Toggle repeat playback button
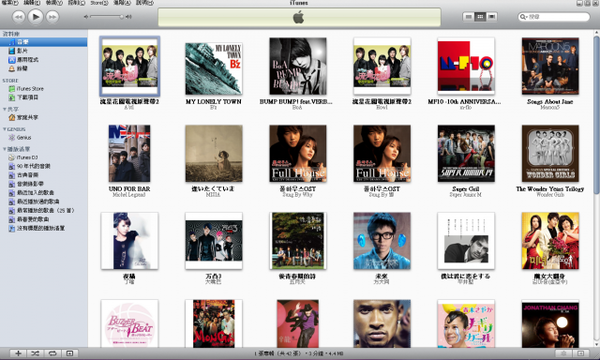Image resolution: width=600 pixels, height=360 pixels. coord(52,353)
